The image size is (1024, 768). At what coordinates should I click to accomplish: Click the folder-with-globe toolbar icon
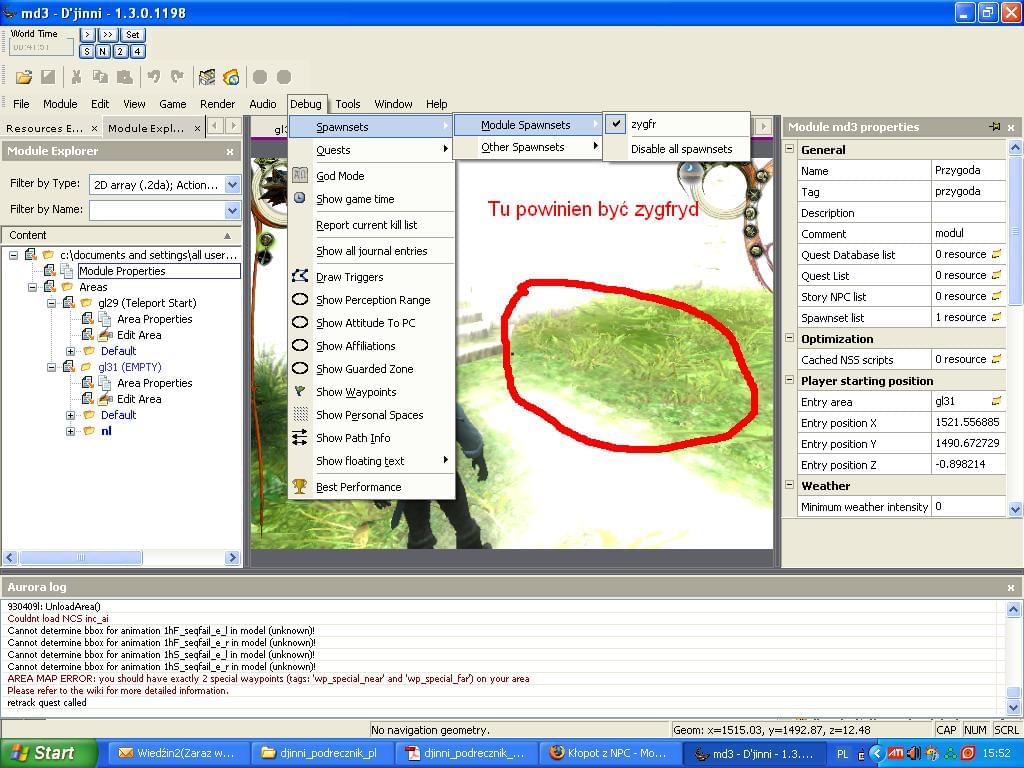point(231,77)
